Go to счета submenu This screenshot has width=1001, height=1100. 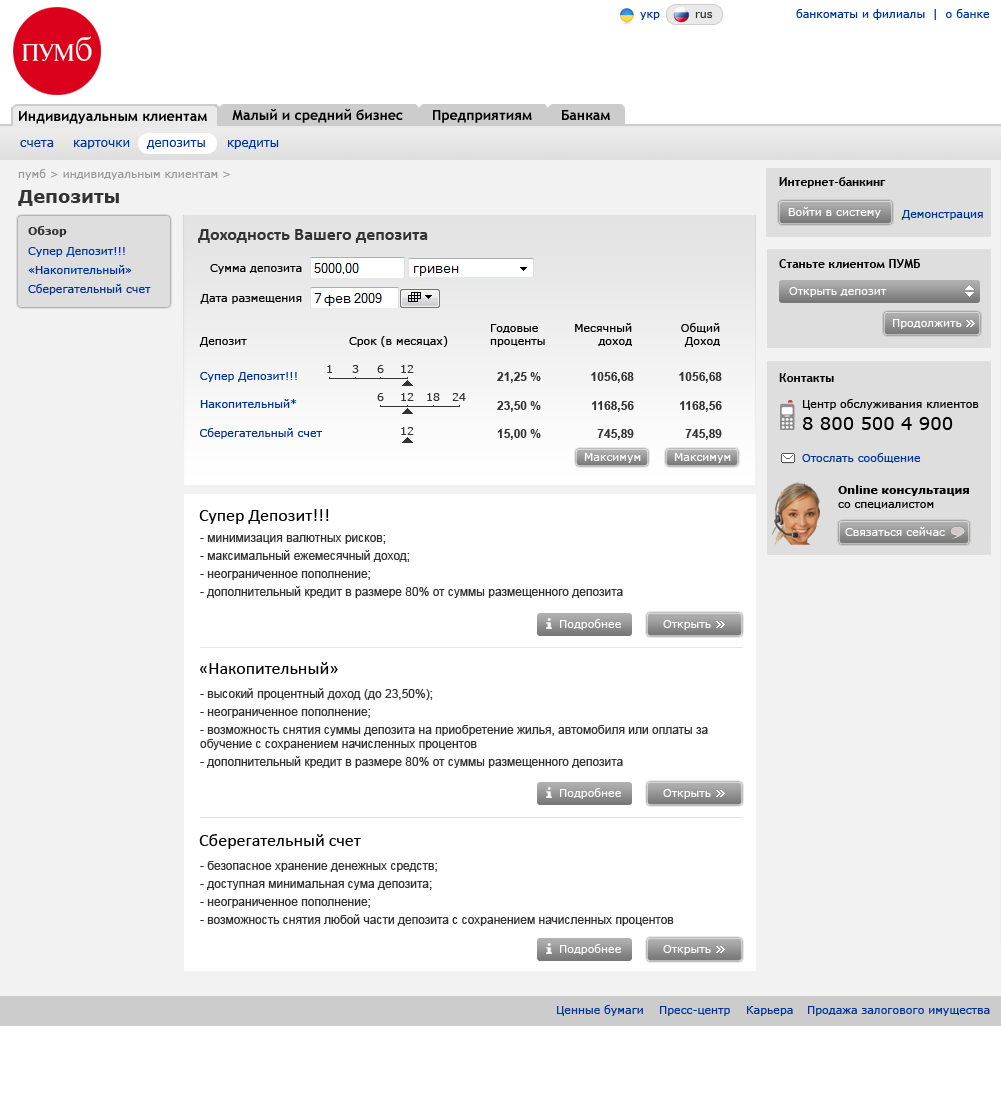[x=36, y=143]
